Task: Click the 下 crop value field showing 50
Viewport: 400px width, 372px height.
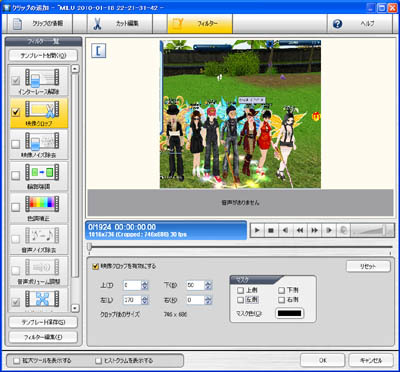Action: [196, 285]
